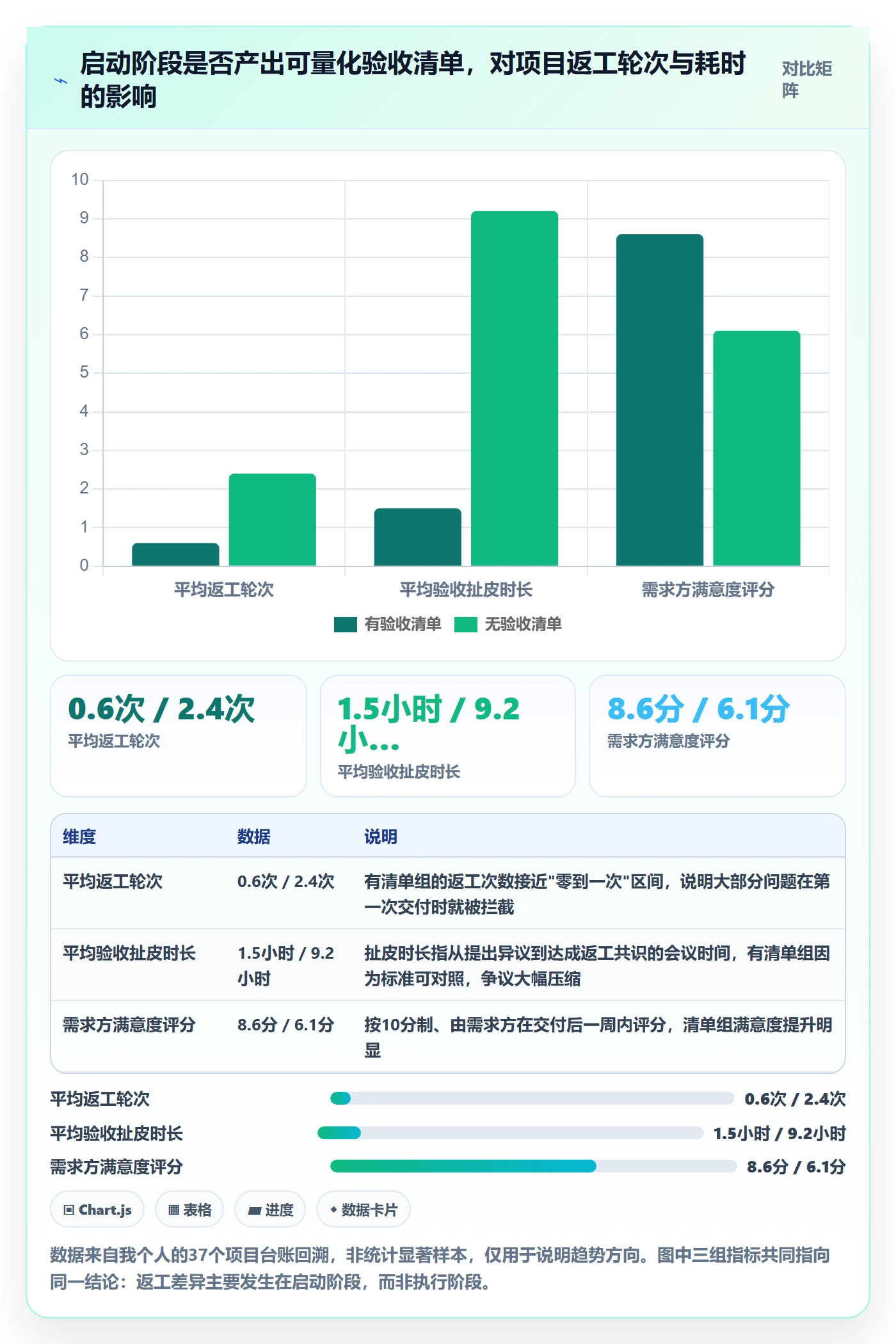Click the 无验收清单 bar for 平均返工轮次

coord(273,520)
